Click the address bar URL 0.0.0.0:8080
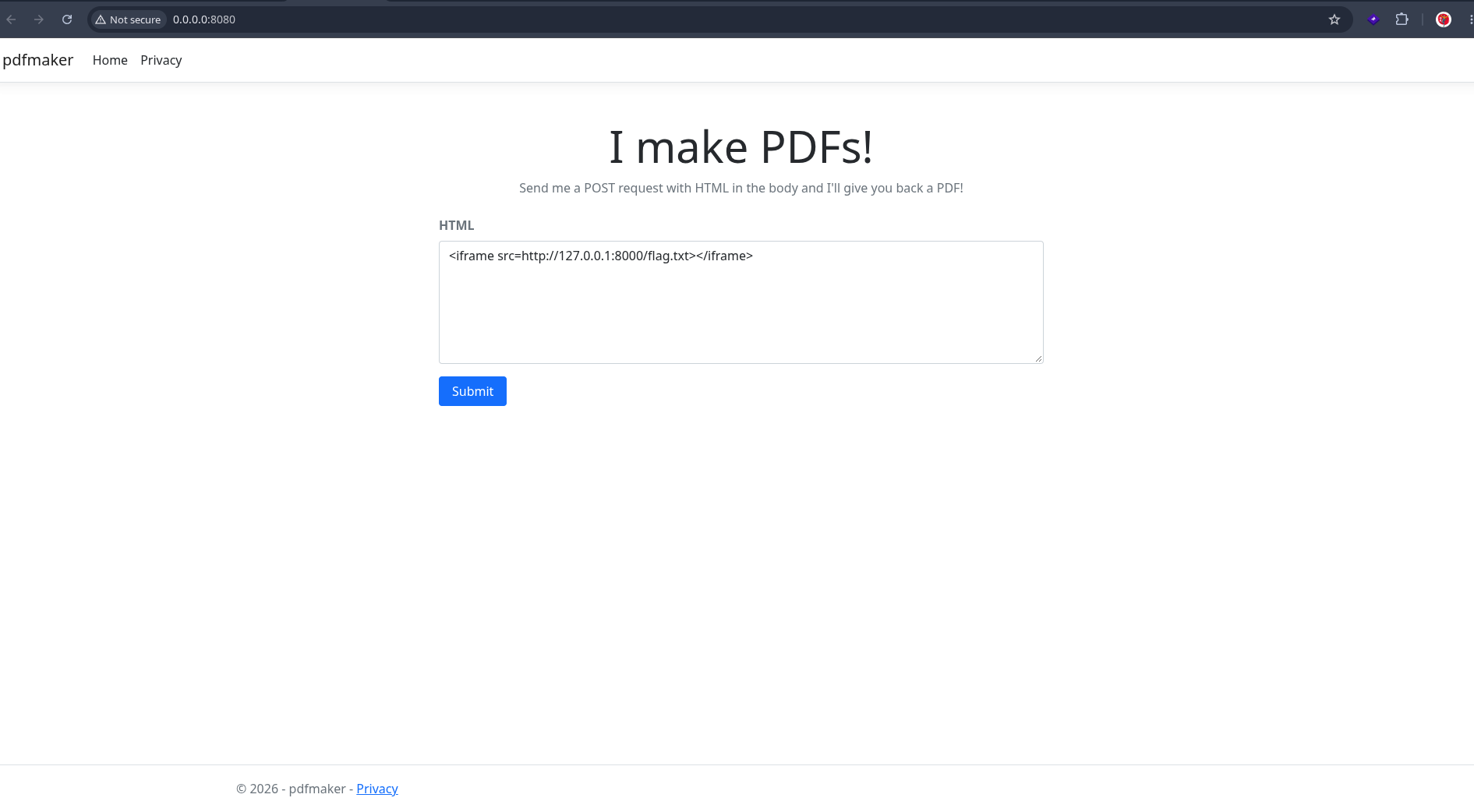1474x812 pixels. pos(204,19)
